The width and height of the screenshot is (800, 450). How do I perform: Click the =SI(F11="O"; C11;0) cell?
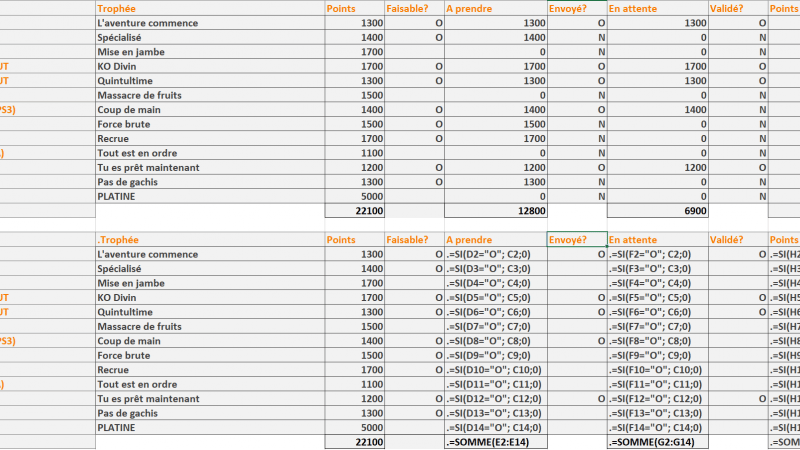point(658,384)
